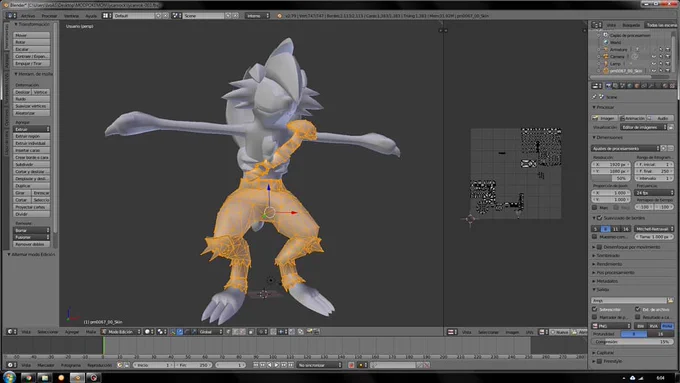680x383 pixels.
Task: Open the Procesar menu
Action: (x=49, y=16)
